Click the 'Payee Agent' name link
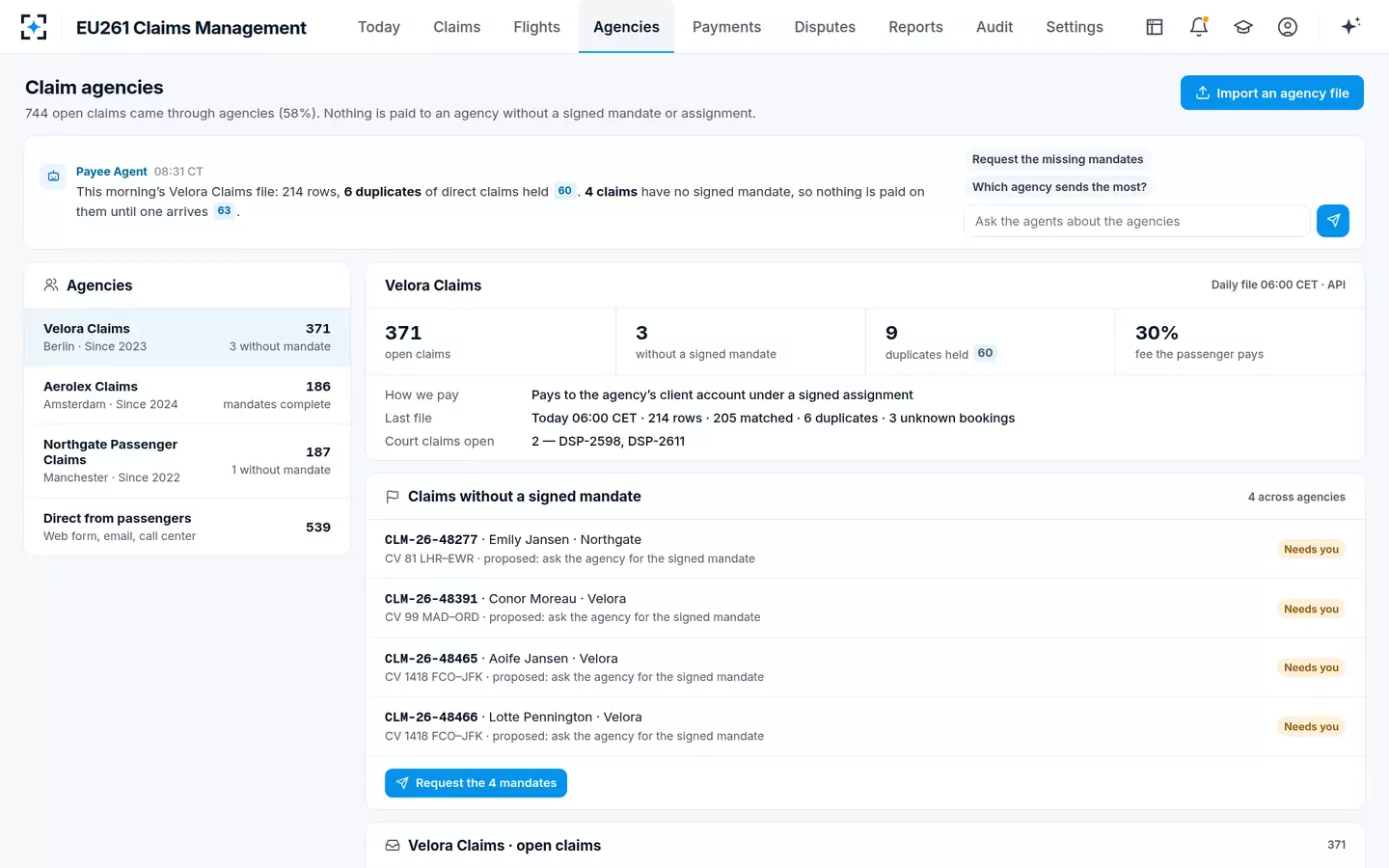Image resolution: width=1389 pixels, height=868 pixels. pos(112,172)
